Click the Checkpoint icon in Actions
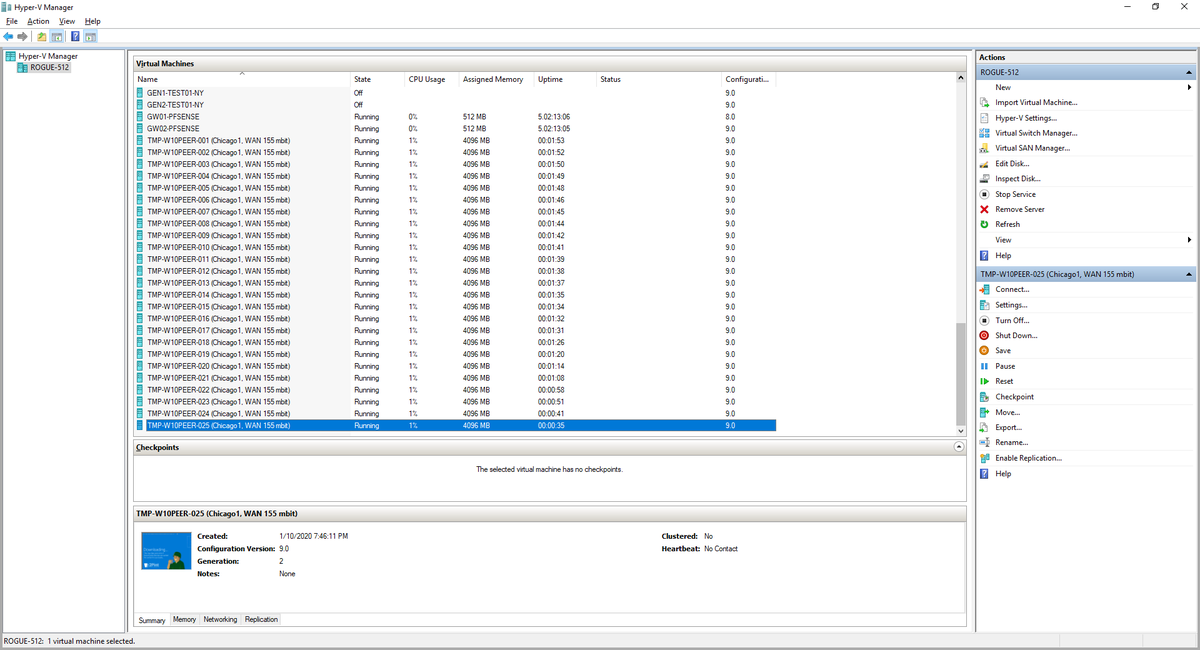 point(984,397)
